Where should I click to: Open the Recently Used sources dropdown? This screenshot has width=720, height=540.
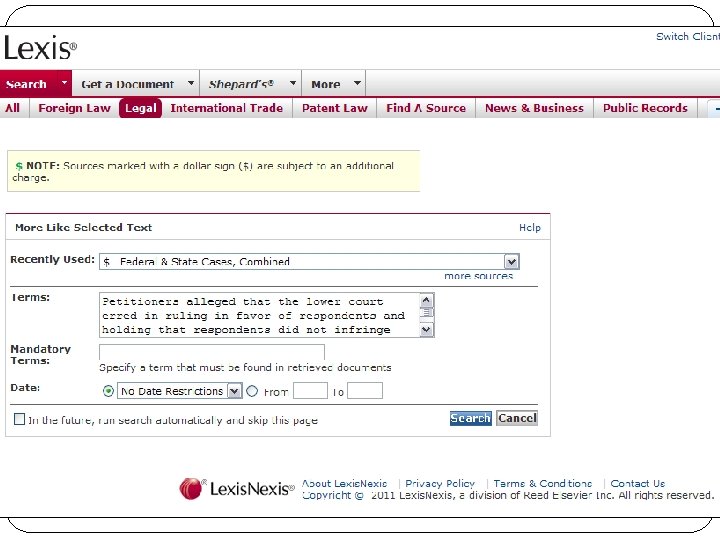point(512,262)
